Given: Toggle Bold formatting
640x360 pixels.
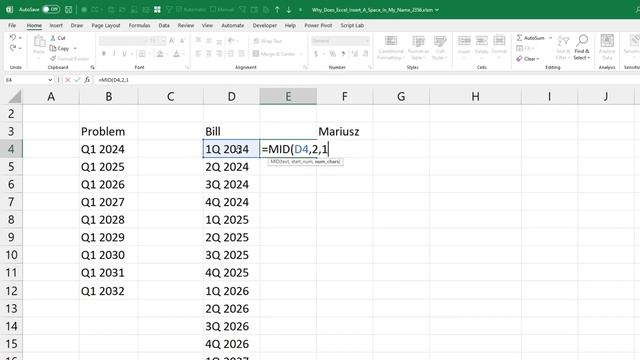Looking at the screenshot, I should point(104,54).
